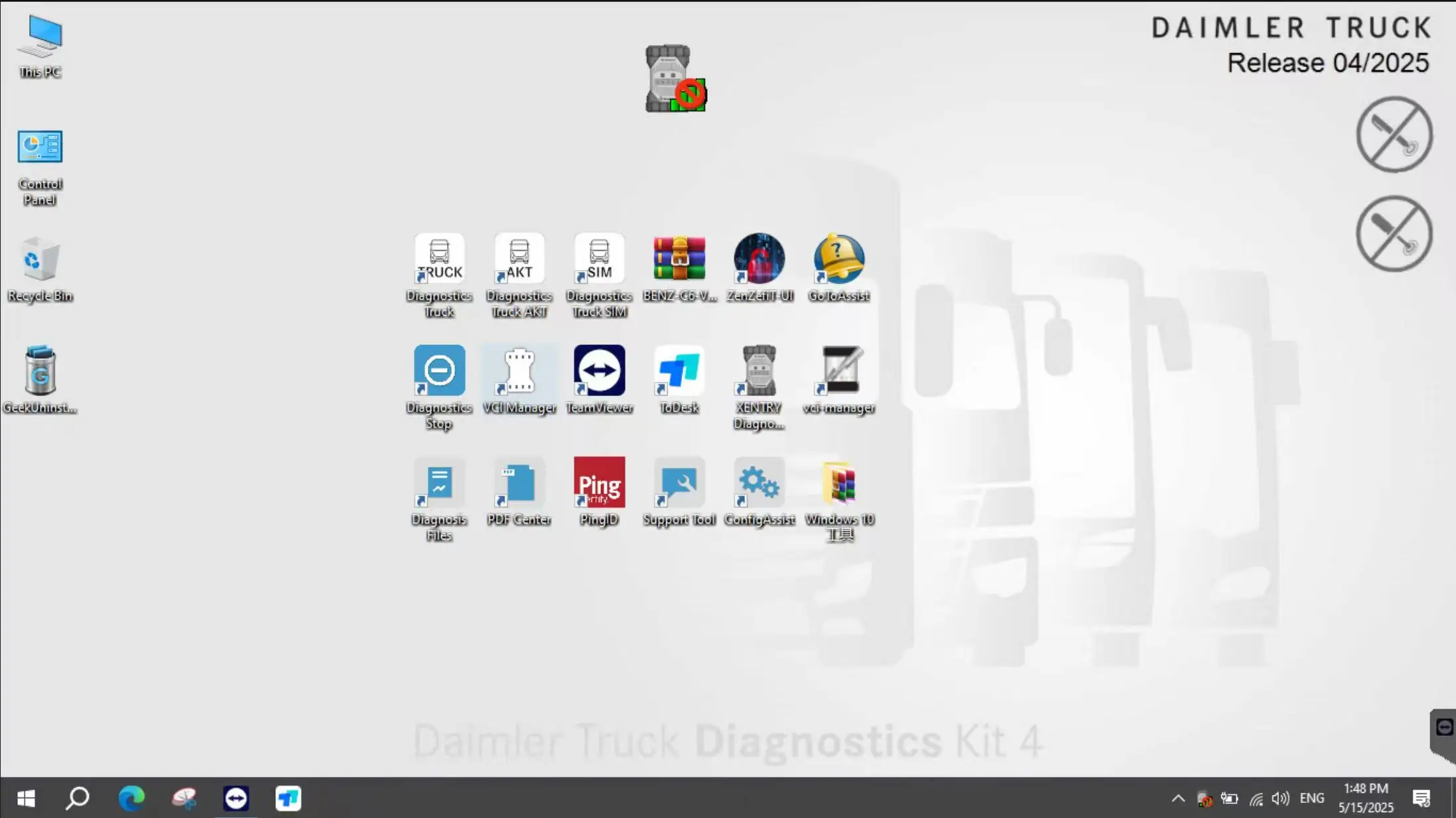This screenshot has width=1456, height=818.
Task: Open ZenZefiT-UI shortcut
Action: pyautogui.click(x=759, y=268)
